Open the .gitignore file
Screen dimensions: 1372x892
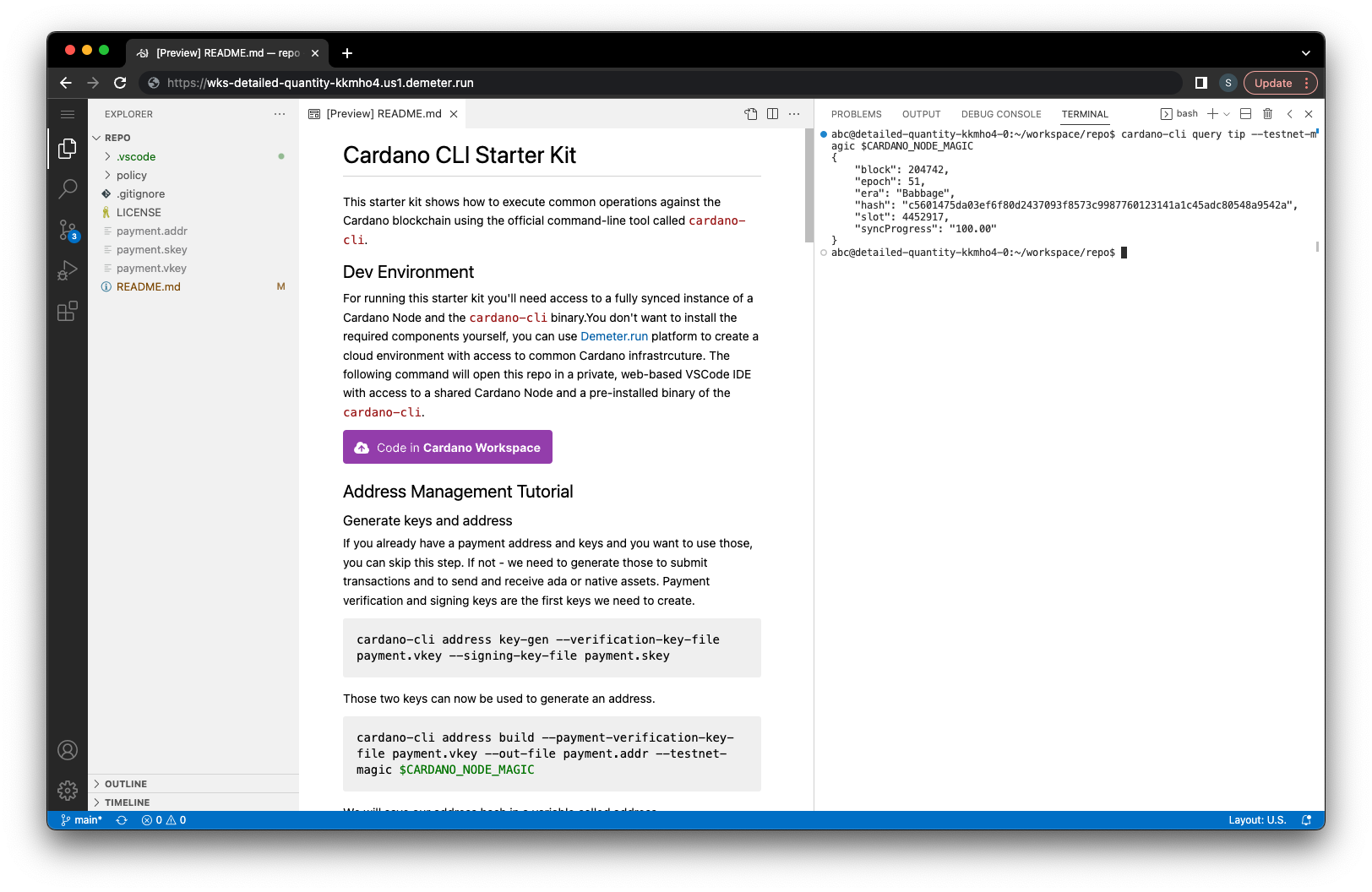click(193, 193)
